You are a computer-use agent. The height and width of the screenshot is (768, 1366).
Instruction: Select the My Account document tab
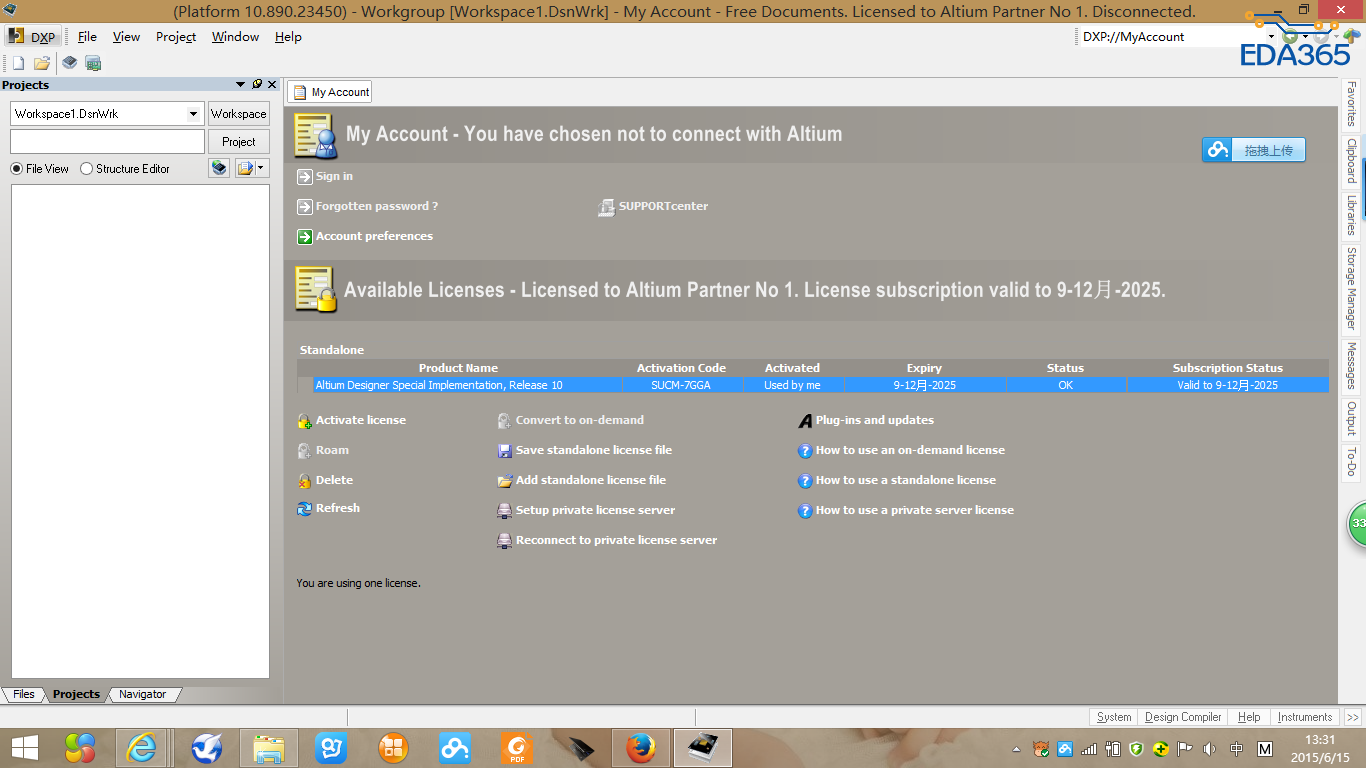(x=330, y=92)
